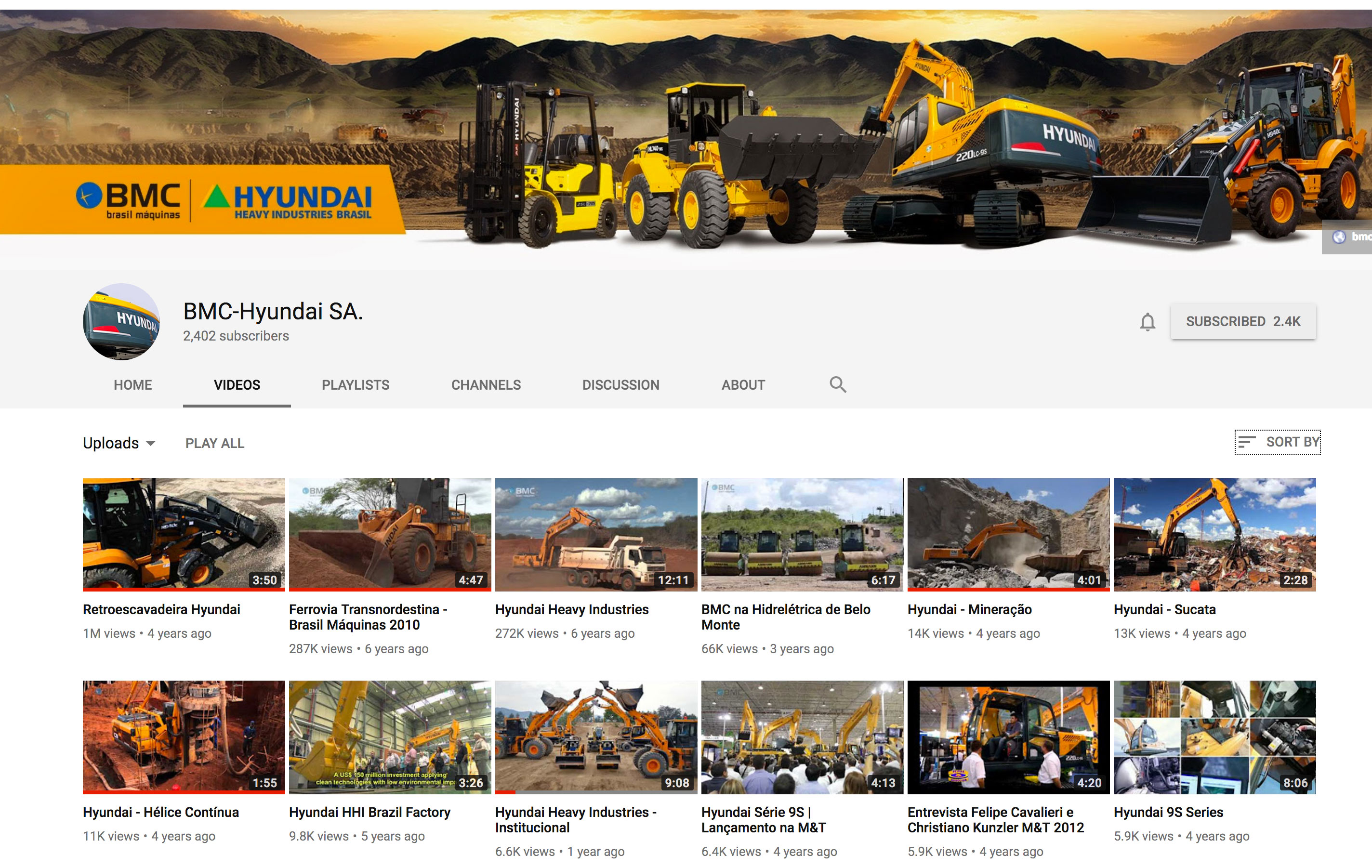Click the Hyundai - Hélice Contínua title
Viewport: 1372px width, 868px height.
pyautogui.click(x=161, y=812)
